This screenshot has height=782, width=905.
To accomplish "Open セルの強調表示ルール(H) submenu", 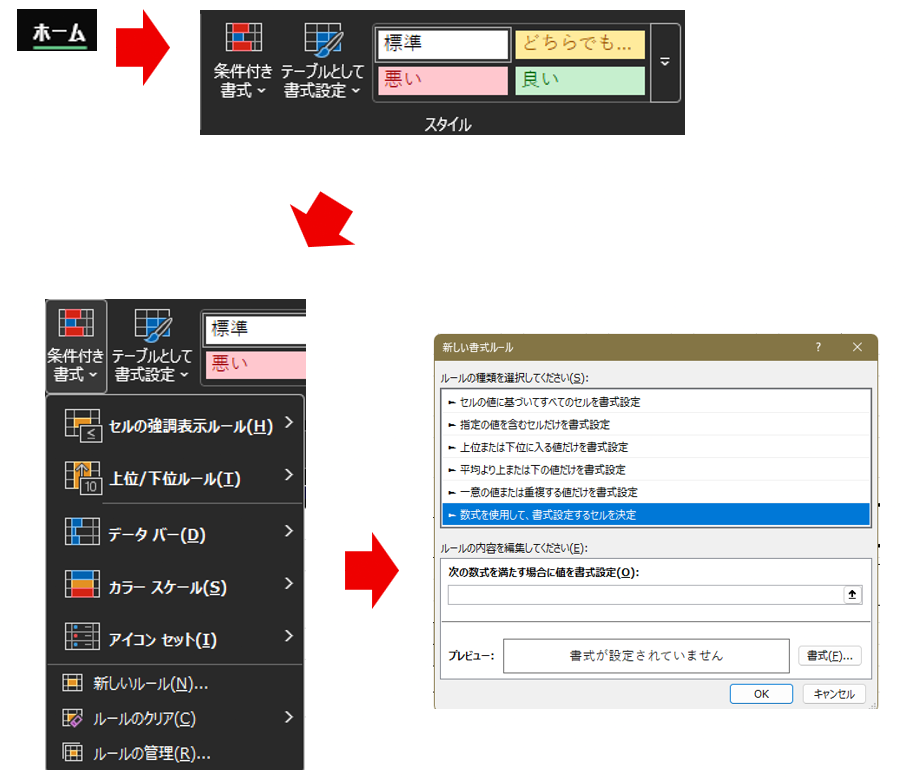I will 175,426.
